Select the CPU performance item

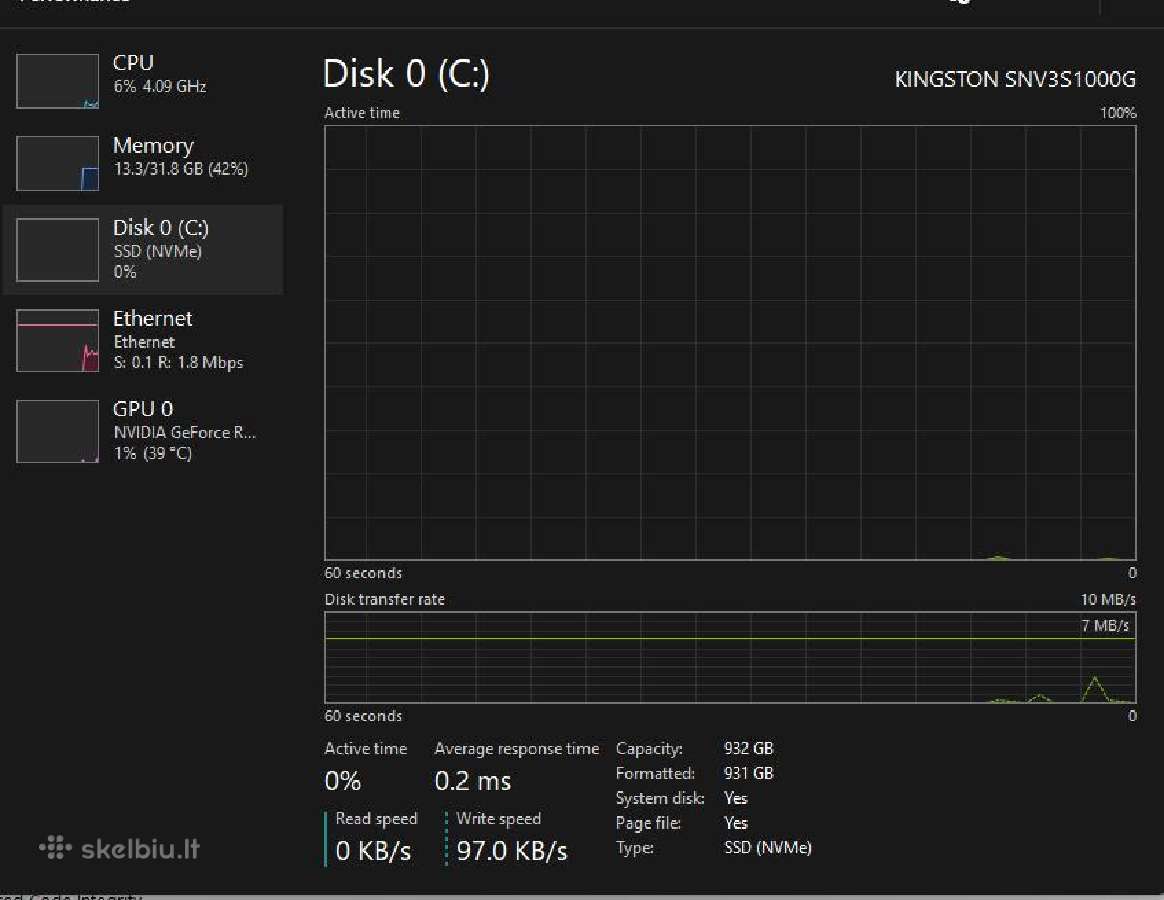tap(143, 81)
